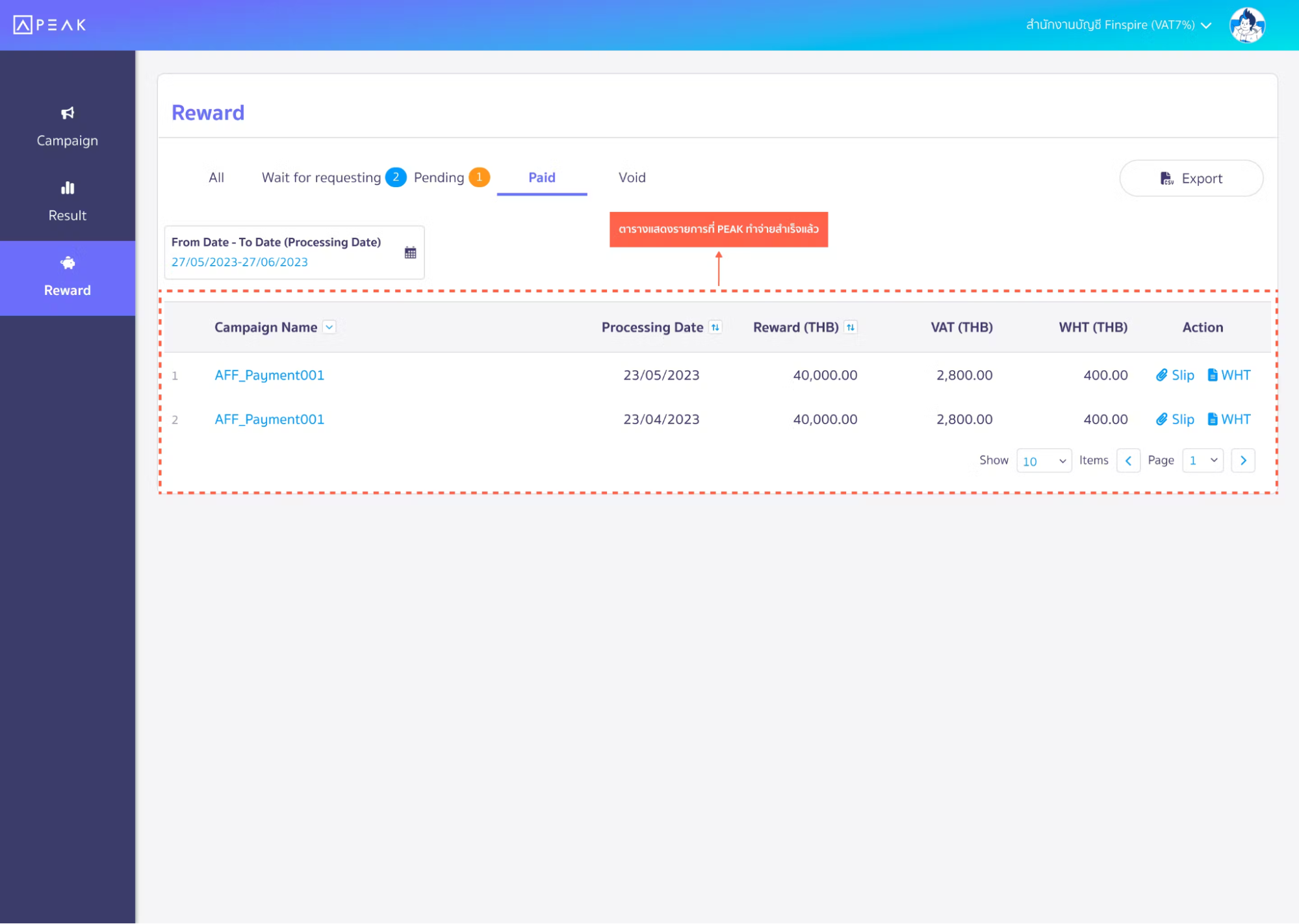Expand the Show items per page dropdown
This screenshot has width=1299, height=924.
(1043, 460)
